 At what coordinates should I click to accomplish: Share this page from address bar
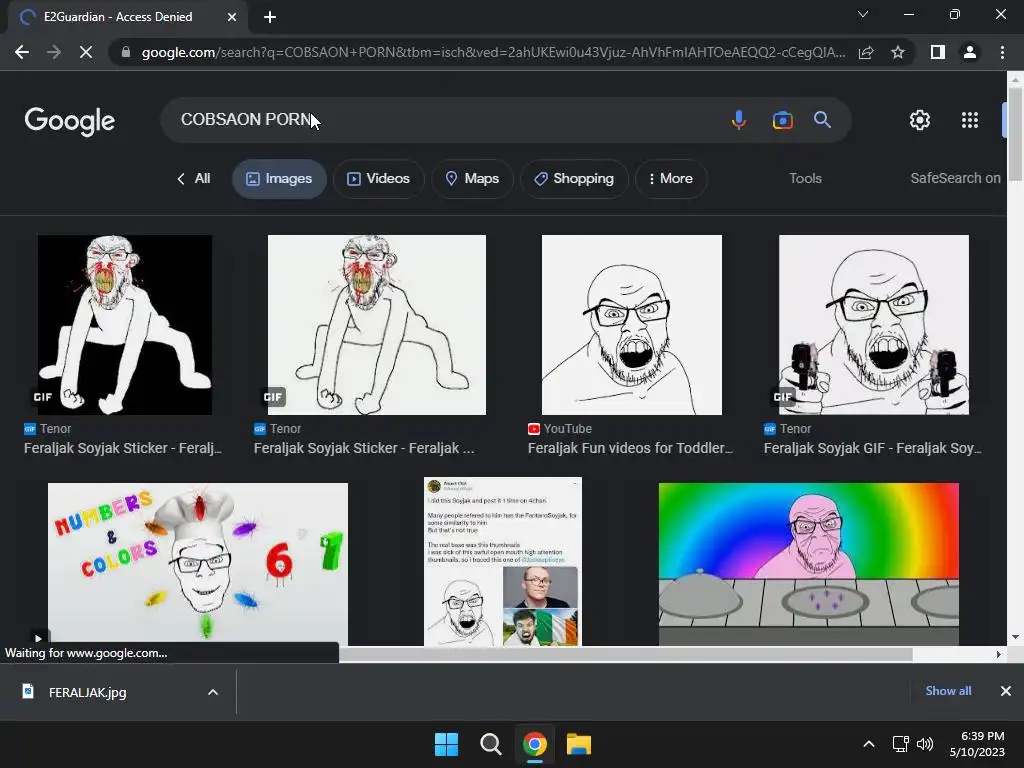(x=866, y=52)
